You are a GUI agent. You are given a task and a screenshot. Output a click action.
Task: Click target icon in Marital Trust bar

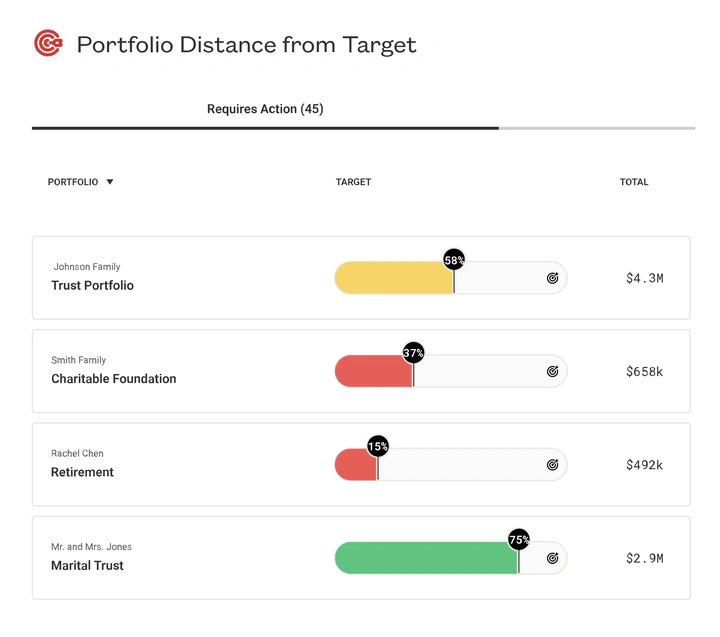point(552,558)
